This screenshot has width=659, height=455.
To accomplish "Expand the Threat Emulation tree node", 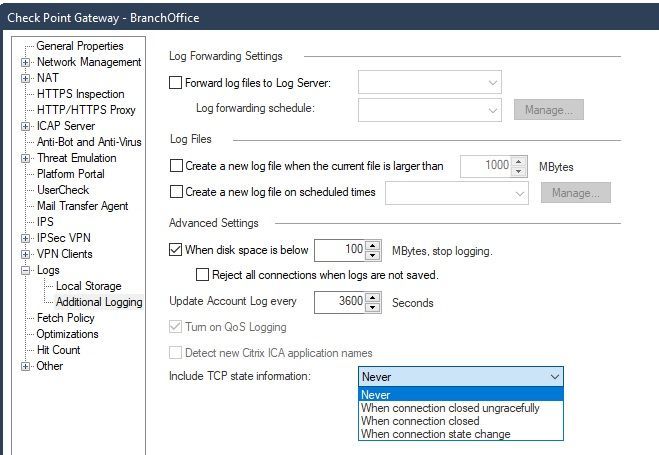I will 25,158.
